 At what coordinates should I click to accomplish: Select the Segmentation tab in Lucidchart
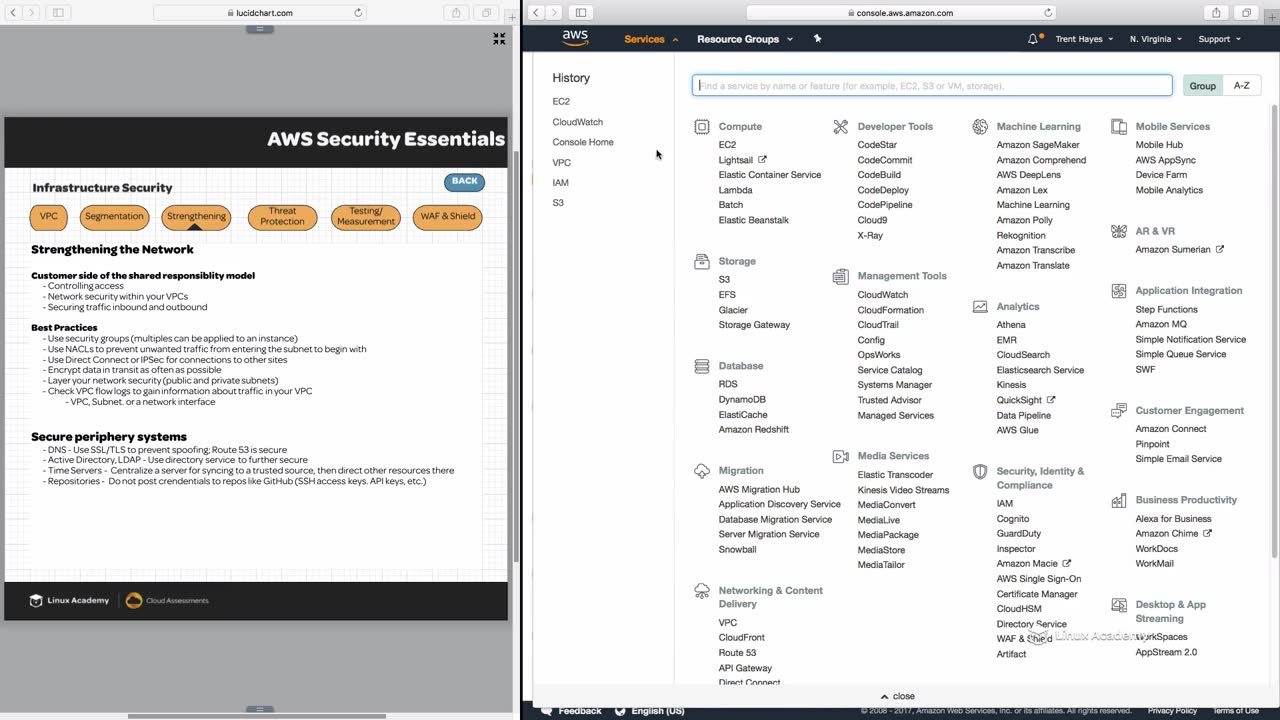pos(114,216)
